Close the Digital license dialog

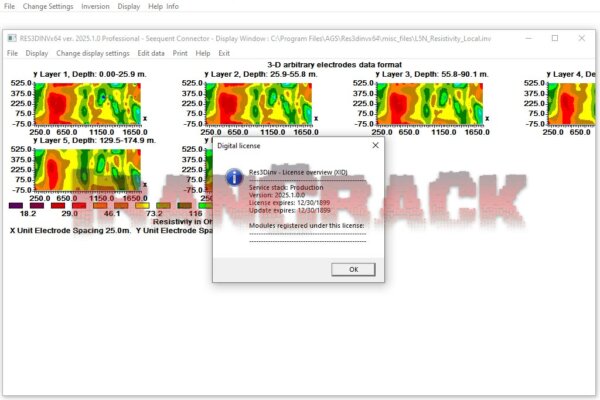click(x=375, y=145)
